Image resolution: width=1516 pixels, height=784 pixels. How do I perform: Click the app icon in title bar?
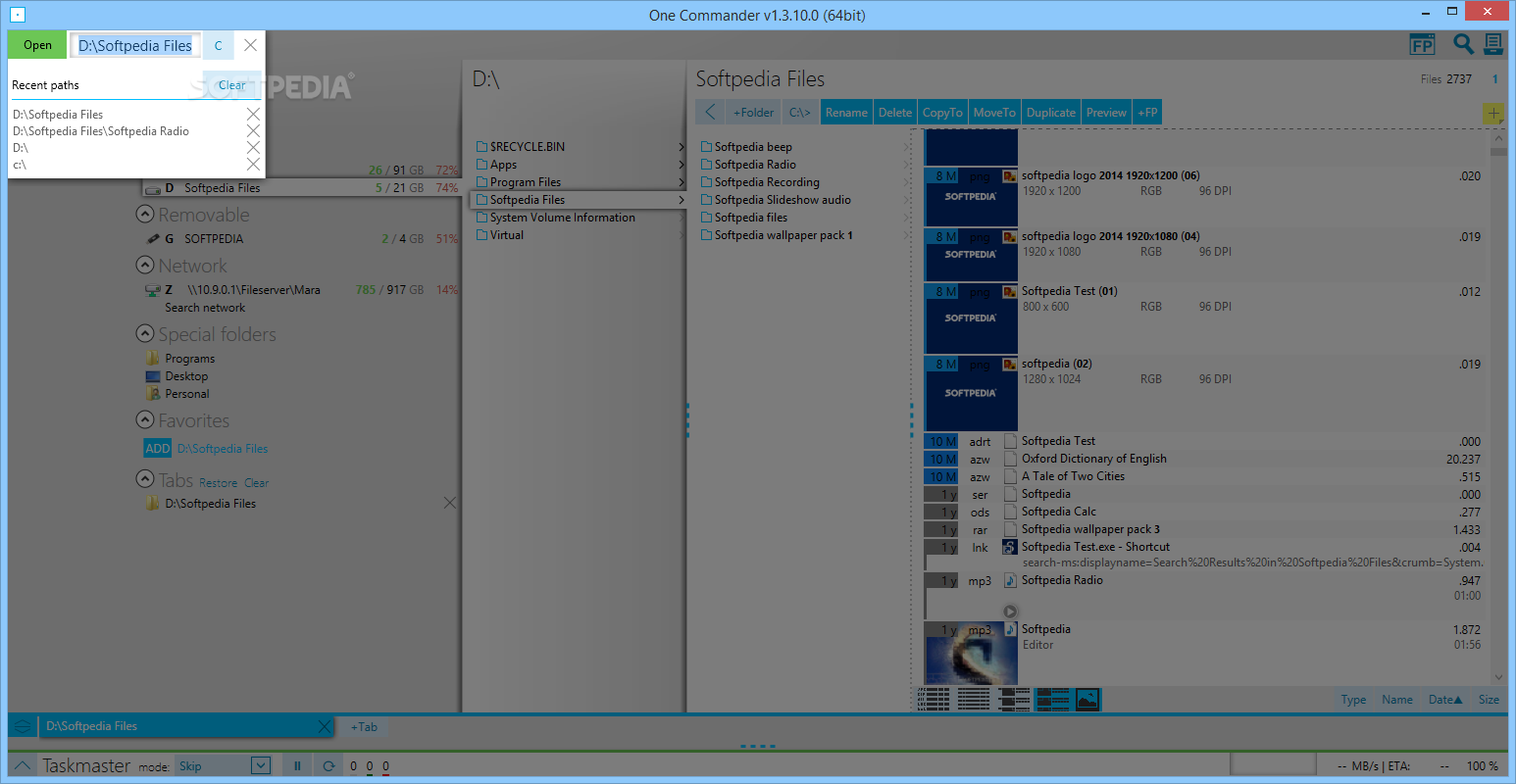[x=17, y=15]
